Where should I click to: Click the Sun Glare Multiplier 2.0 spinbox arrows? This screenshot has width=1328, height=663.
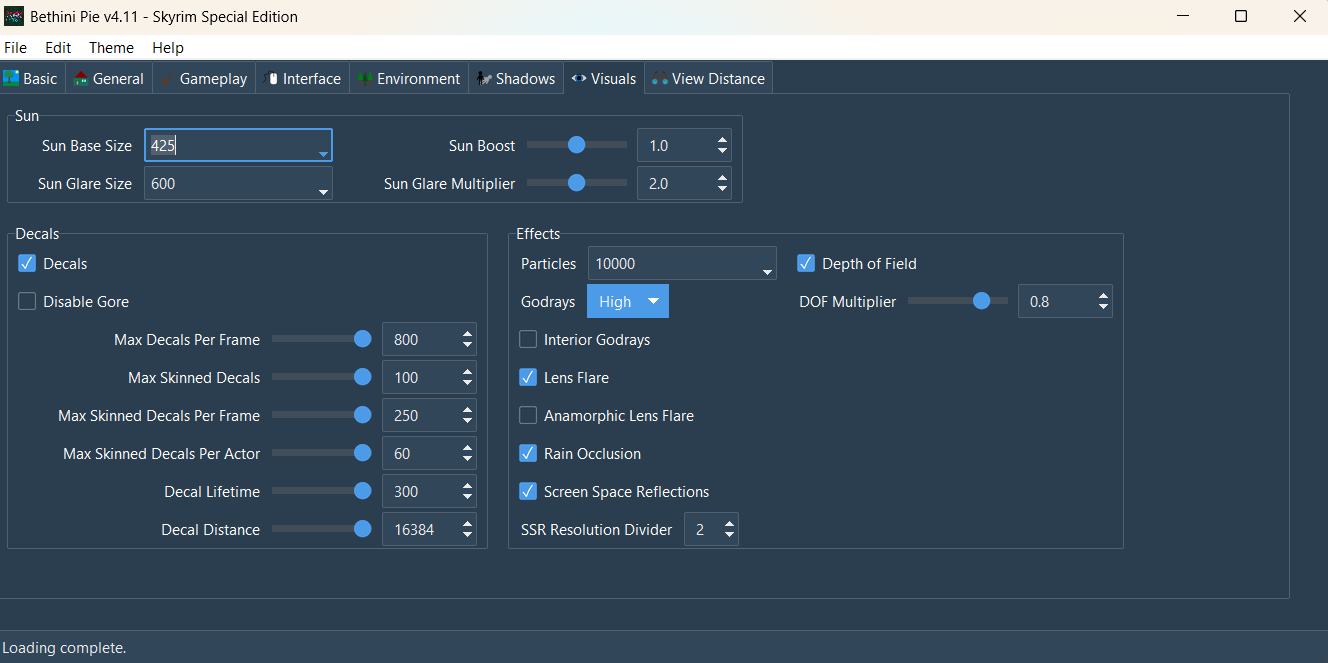(723, 184)
